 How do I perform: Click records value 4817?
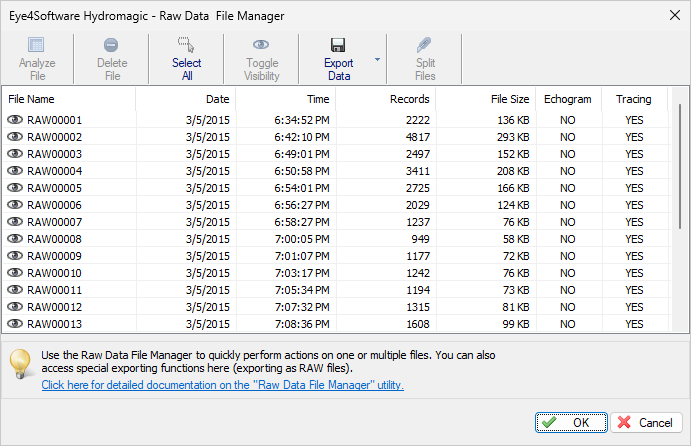(x=418, y=137)
